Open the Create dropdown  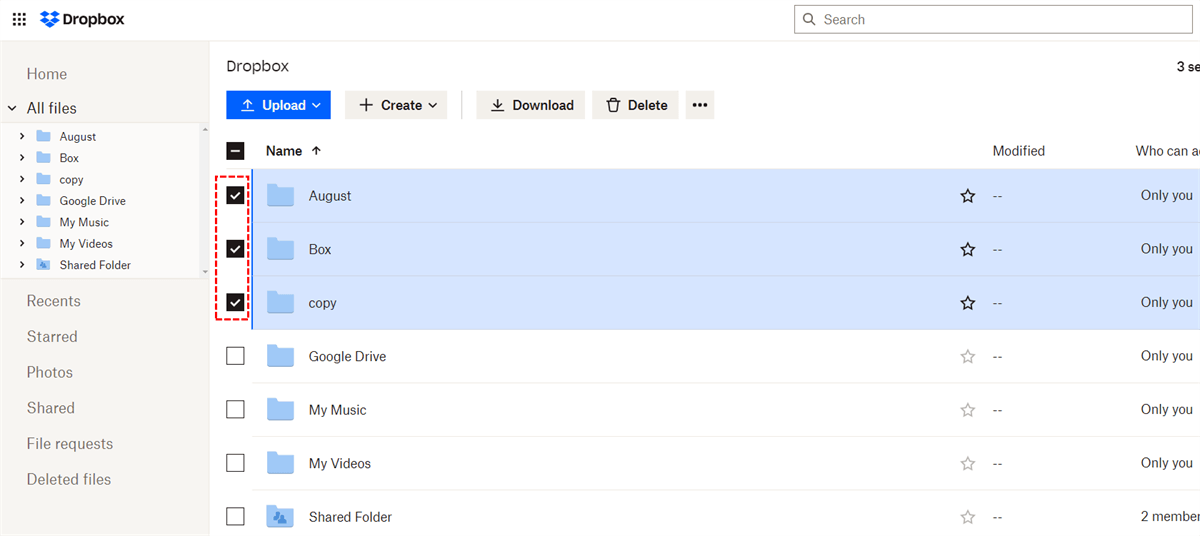click(396, 105)
